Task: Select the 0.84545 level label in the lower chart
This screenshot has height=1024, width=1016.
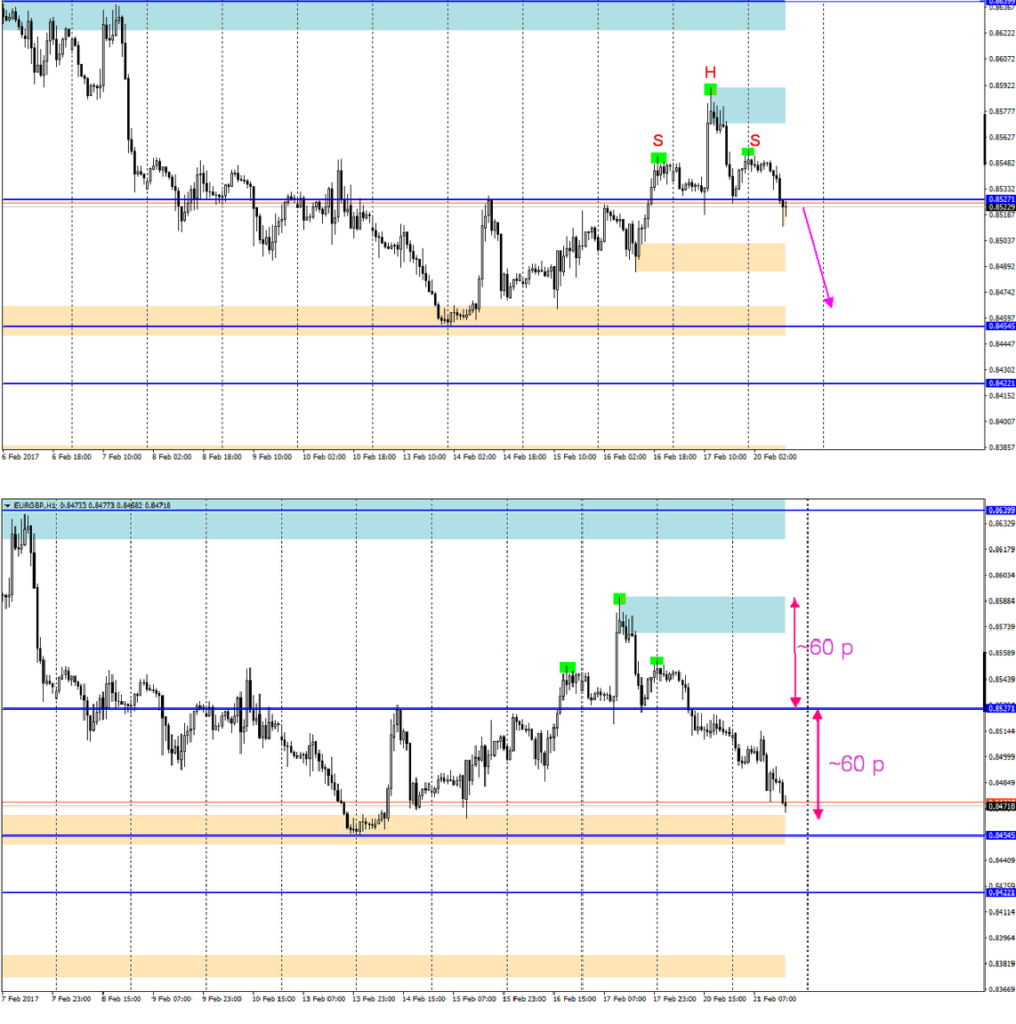Action: pos(1001,835)
